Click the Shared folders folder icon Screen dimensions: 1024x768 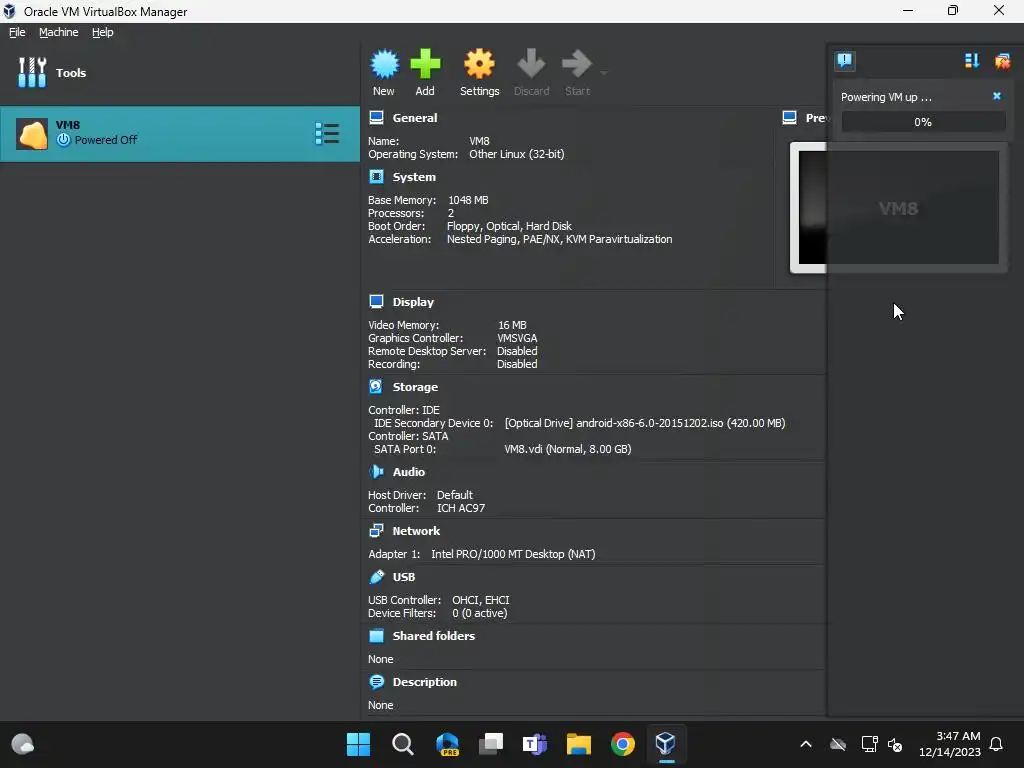click(x=376, y=635)
